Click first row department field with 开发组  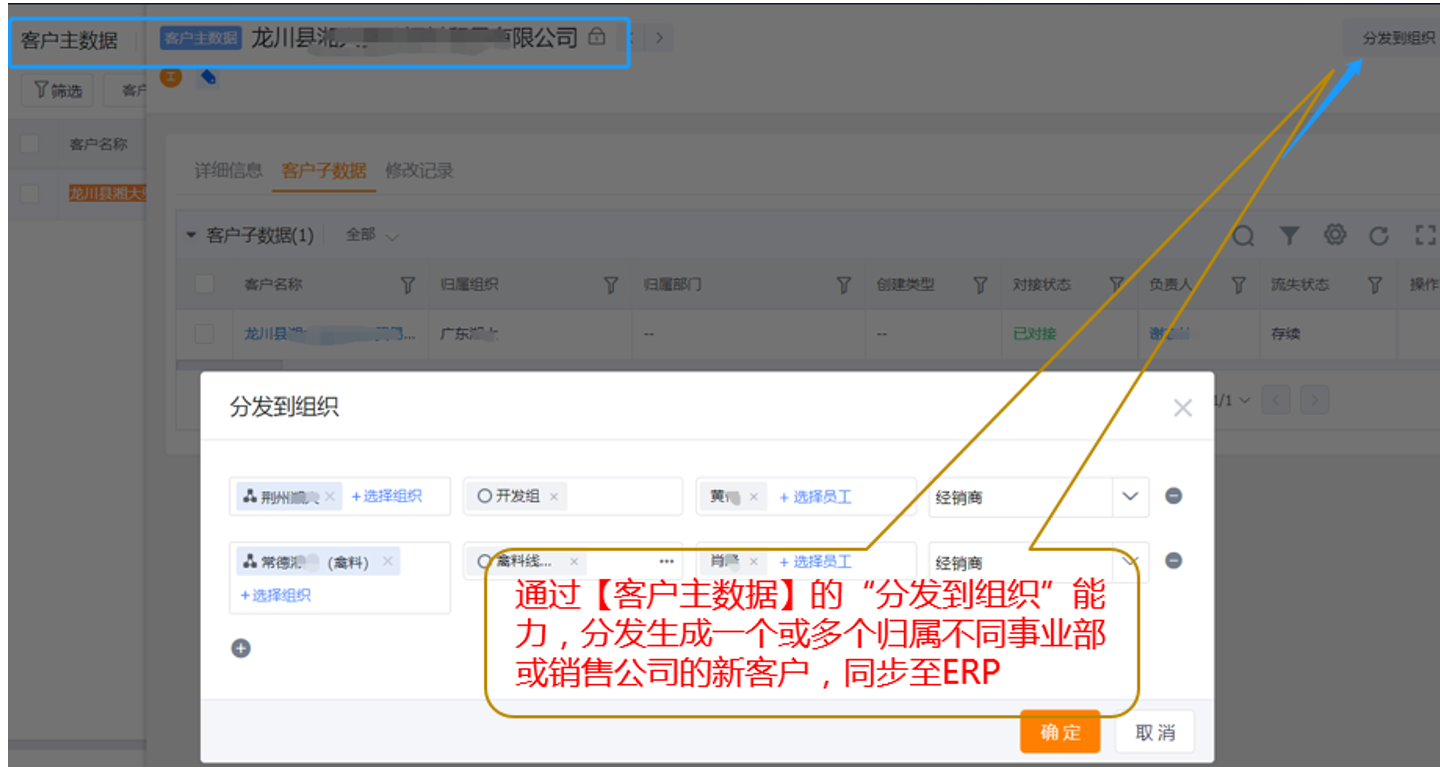click(x=573, y=496)
